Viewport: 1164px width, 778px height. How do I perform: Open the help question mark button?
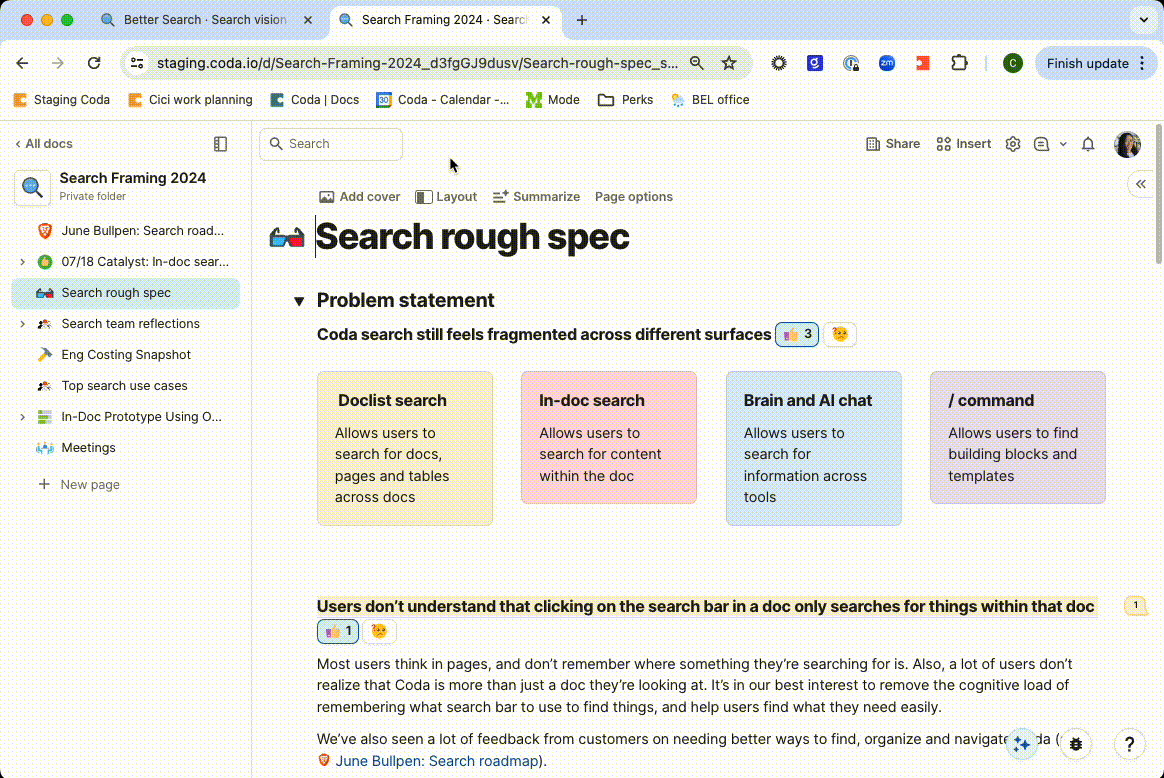click(1129, 744)
